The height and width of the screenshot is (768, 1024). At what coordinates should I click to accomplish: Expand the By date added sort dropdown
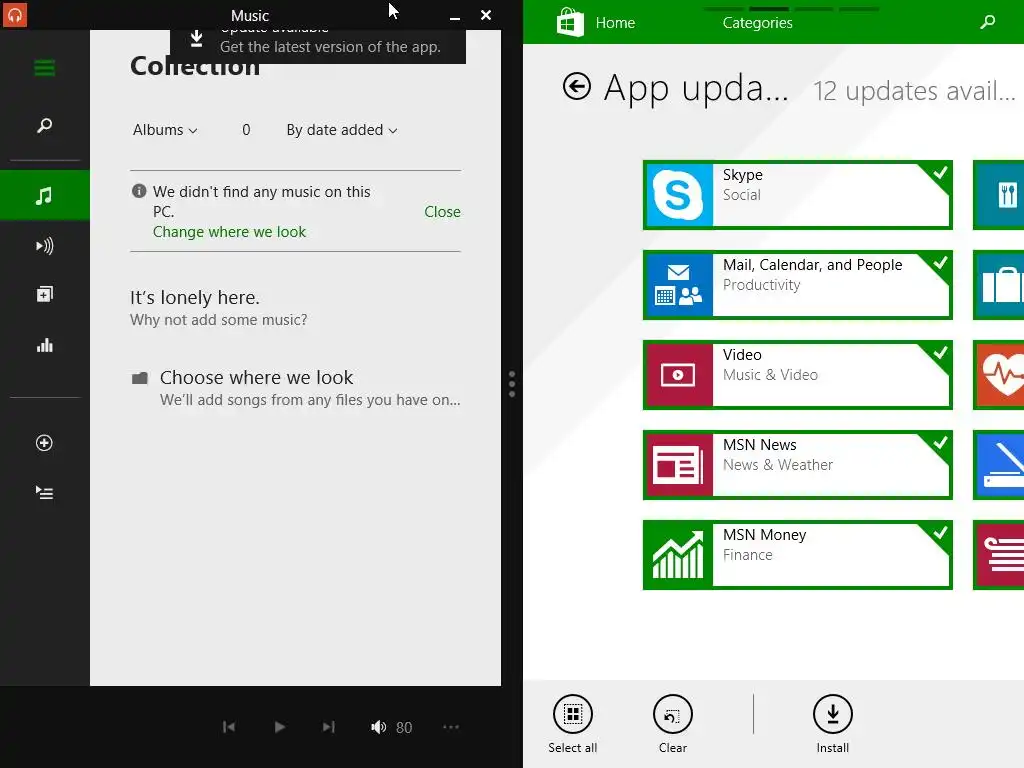coord(342,130)
